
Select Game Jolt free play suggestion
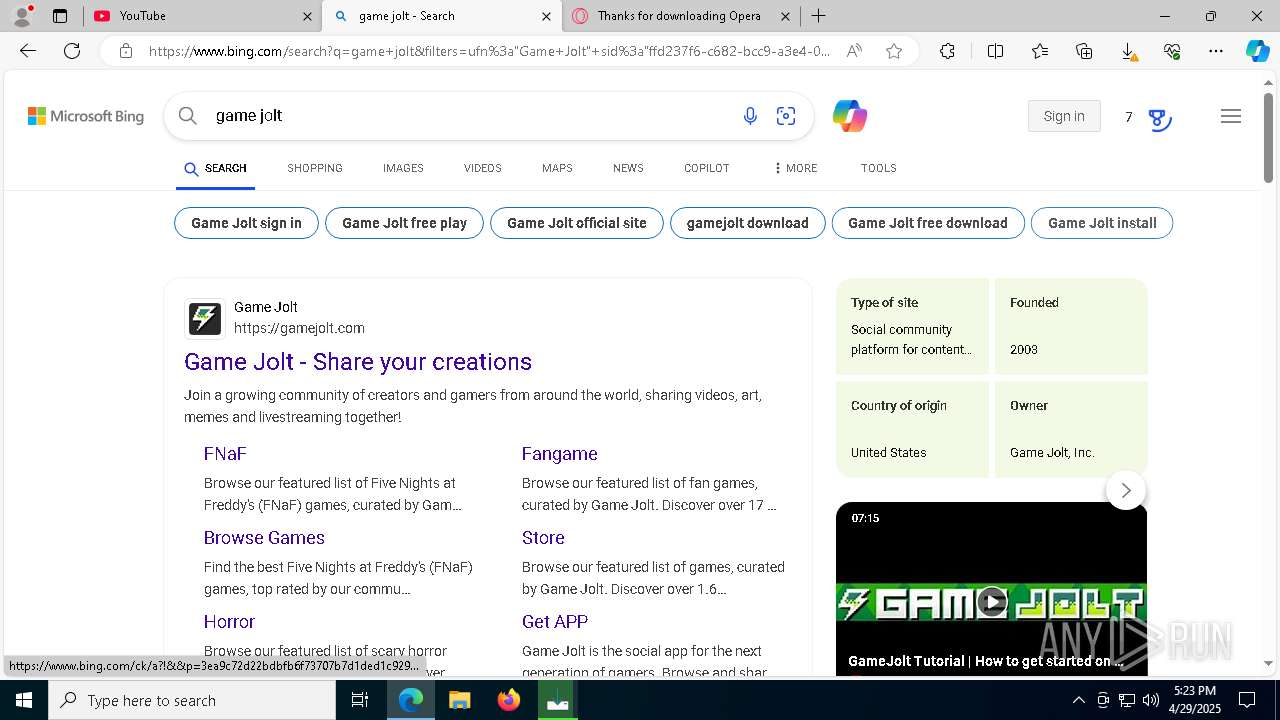pyautogui.click(x=404, y=223)
